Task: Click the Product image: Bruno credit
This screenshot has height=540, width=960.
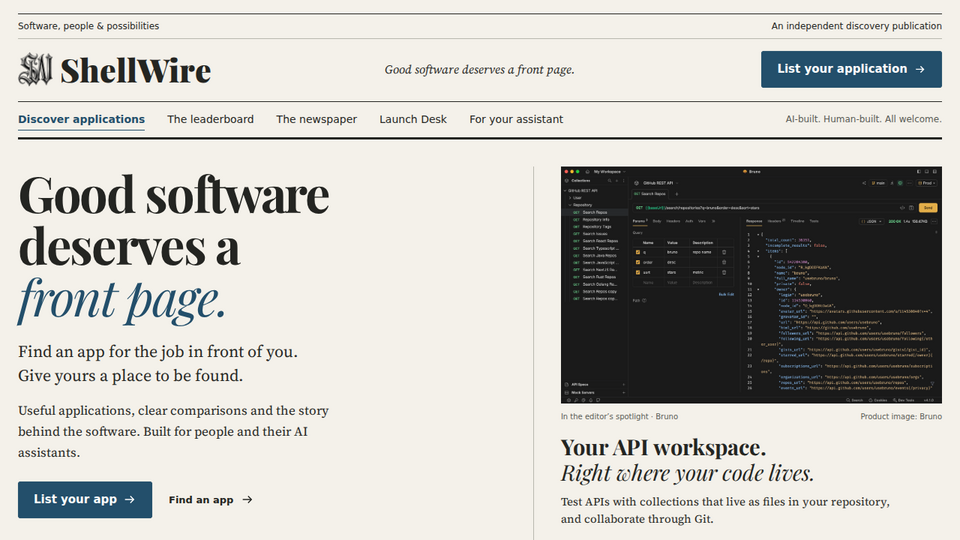Action: pyautogui.click(x=901, y=416)
